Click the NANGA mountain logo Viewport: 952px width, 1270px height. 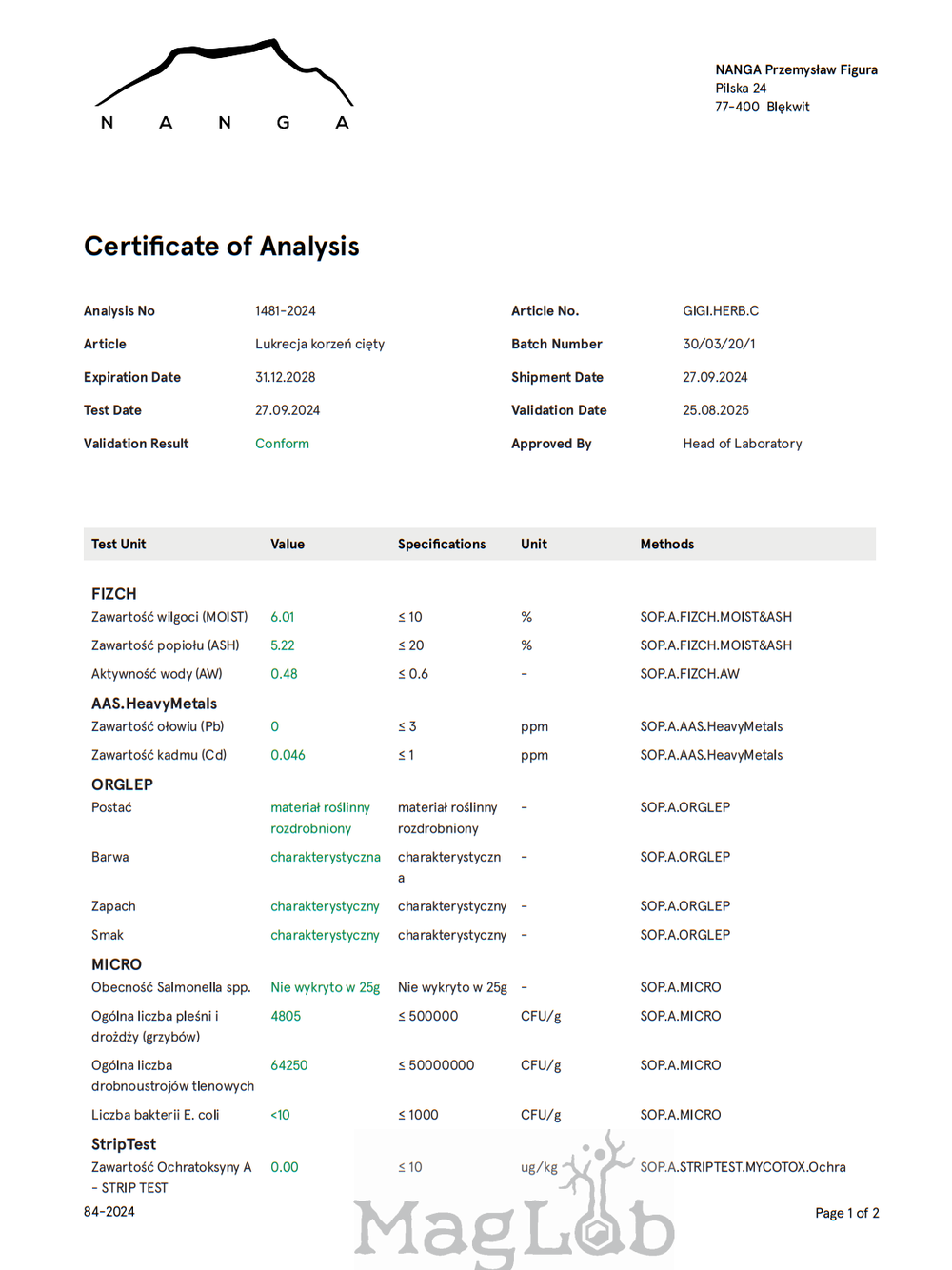coord(225,85)
